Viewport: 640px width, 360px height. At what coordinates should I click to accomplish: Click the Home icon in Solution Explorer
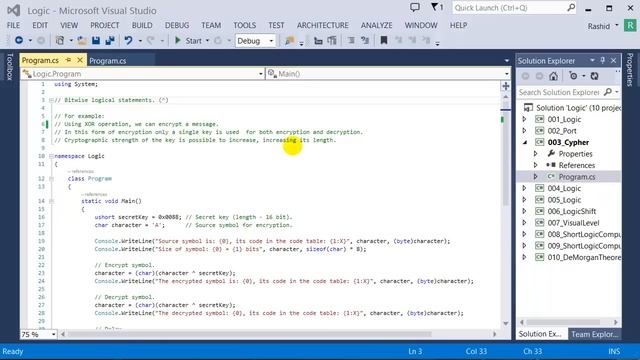coord(553,76)
